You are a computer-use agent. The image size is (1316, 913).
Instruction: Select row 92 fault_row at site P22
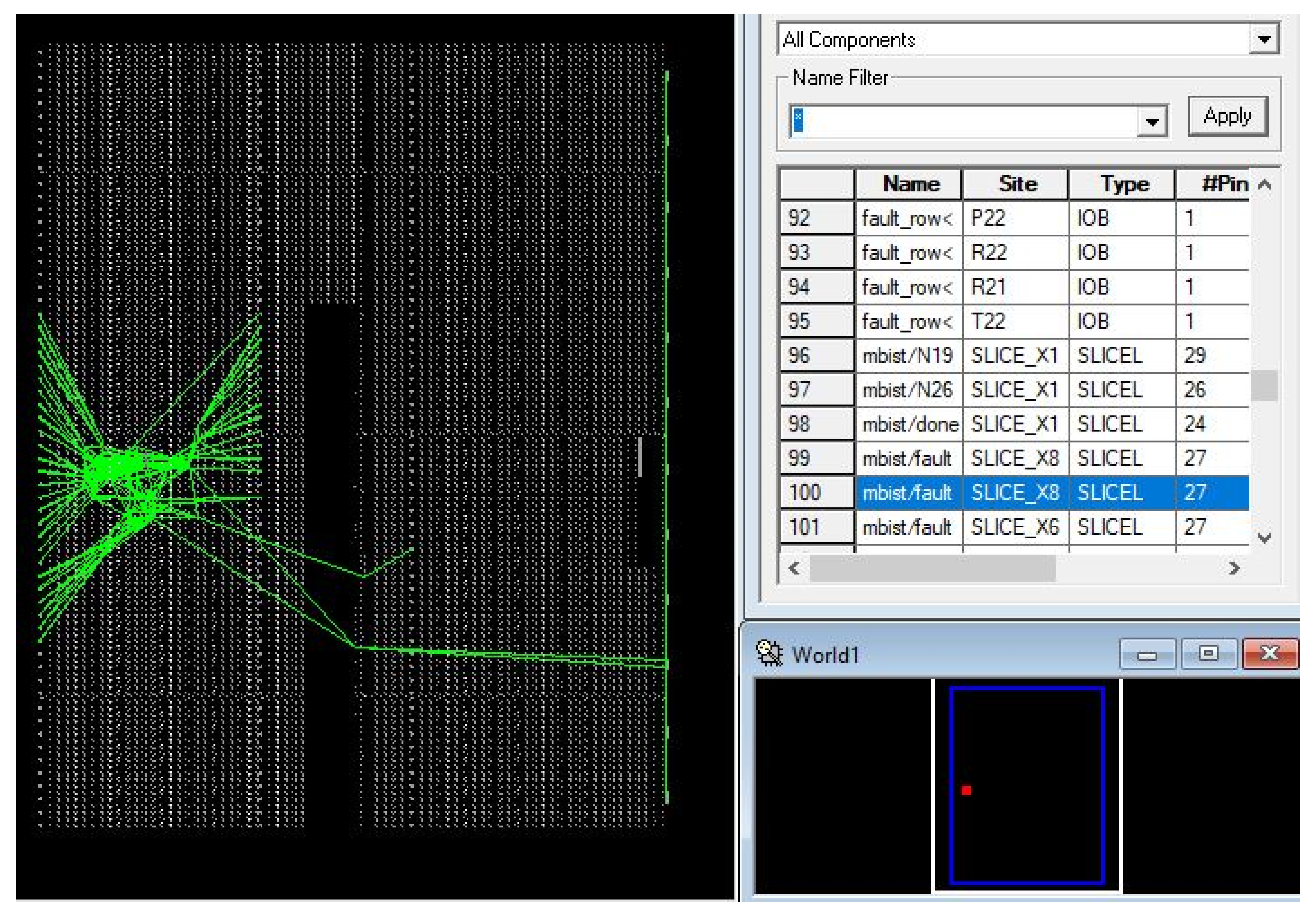pos(908,218)
